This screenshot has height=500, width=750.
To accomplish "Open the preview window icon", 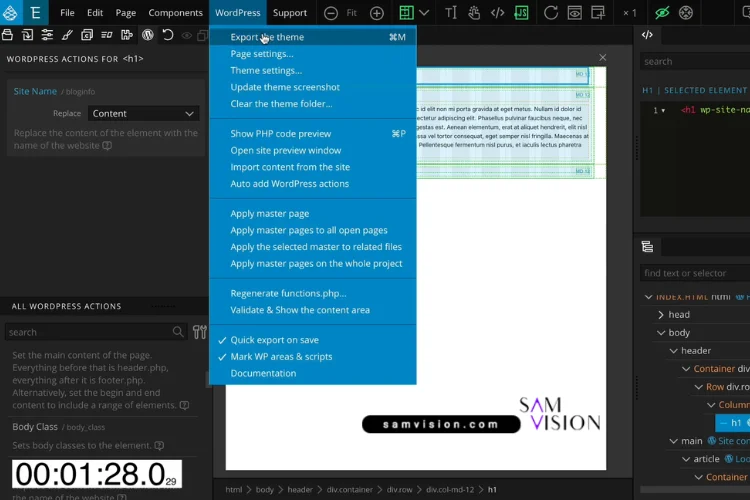I will pyautogui.click(x=574, y=13).
